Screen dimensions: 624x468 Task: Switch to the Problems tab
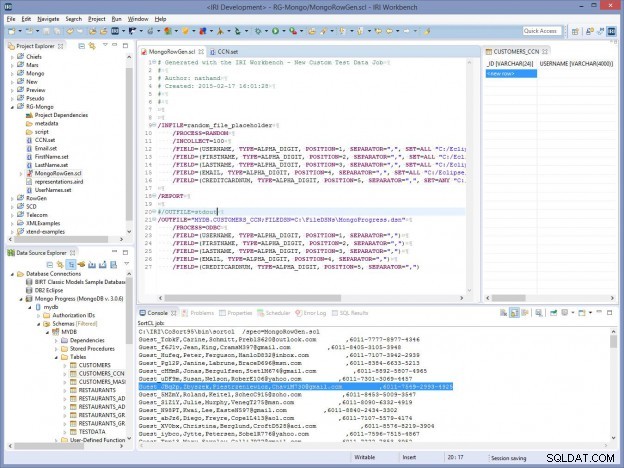click(x=198, y=313)
